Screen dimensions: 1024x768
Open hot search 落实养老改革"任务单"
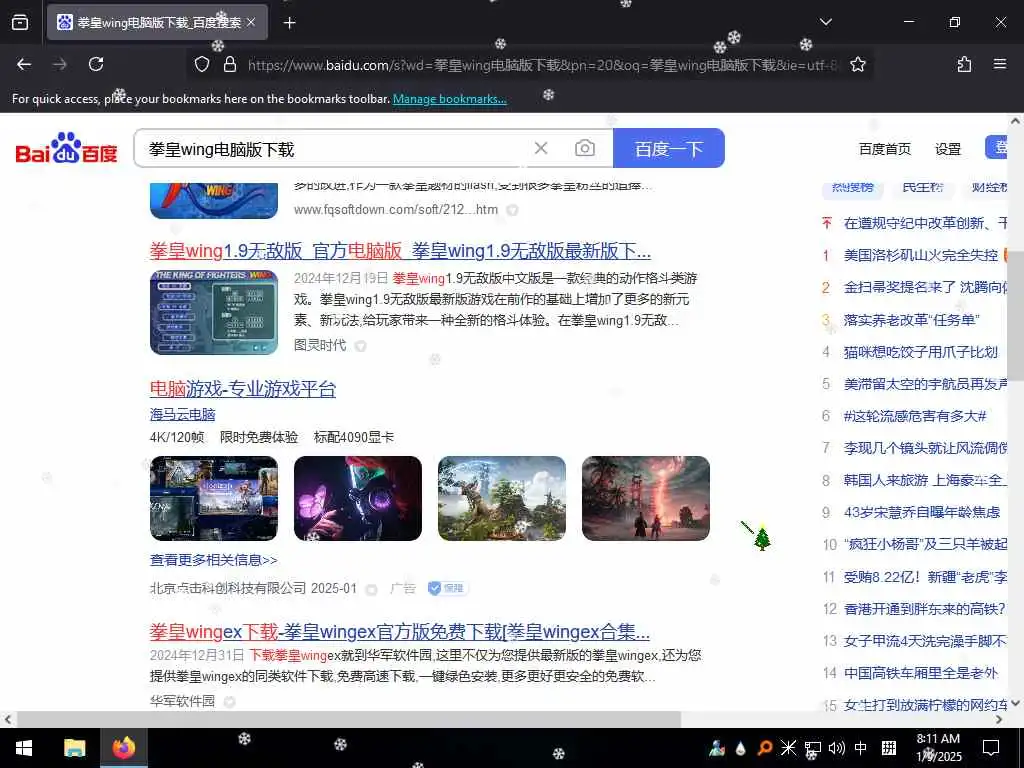pos(911,320)
